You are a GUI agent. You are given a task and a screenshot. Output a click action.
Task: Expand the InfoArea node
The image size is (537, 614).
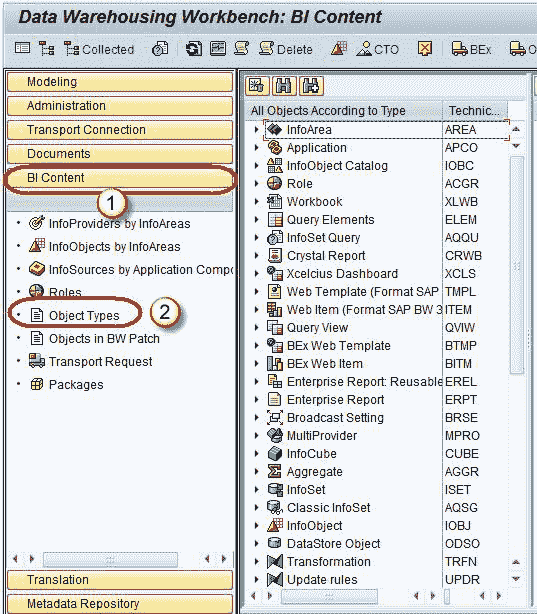click(257, 130)
